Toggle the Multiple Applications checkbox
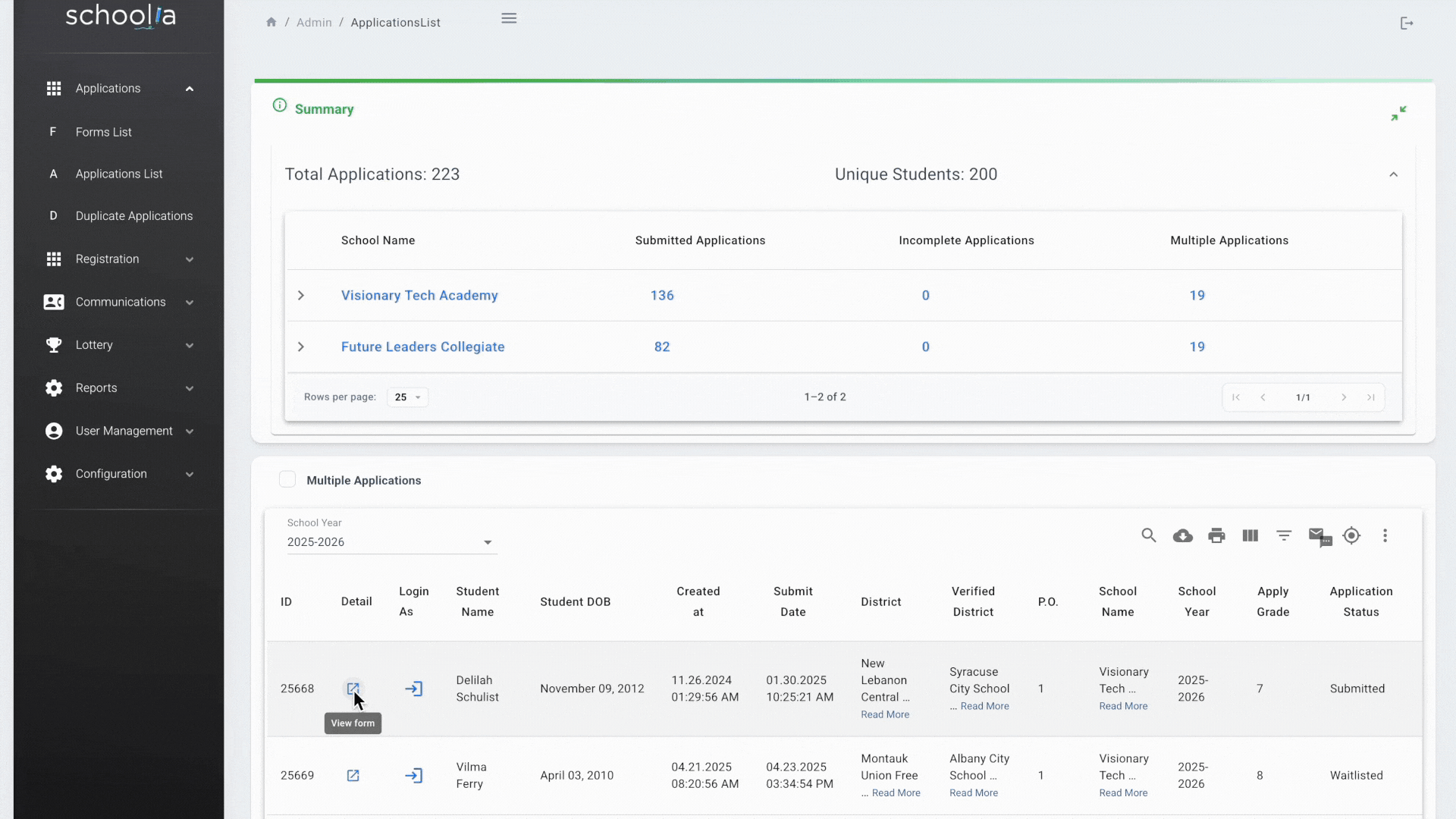 pyautogui.click(x=287, y=479)
